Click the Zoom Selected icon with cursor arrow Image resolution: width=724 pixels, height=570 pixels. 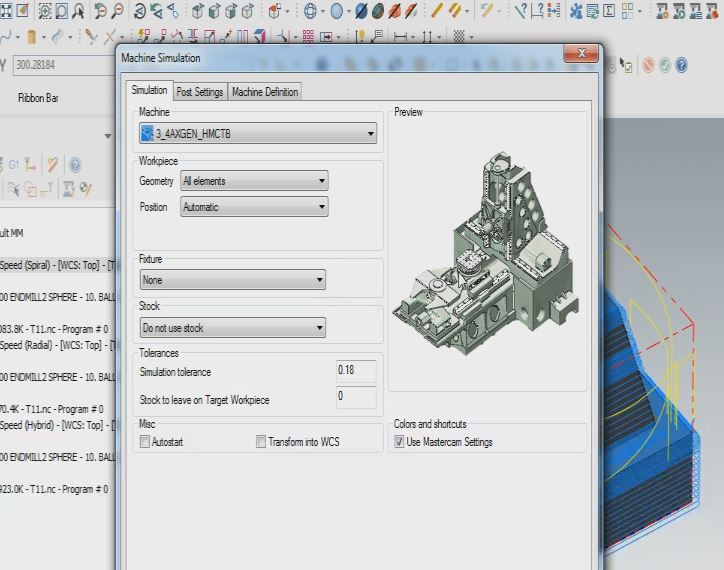click(78, 11)
